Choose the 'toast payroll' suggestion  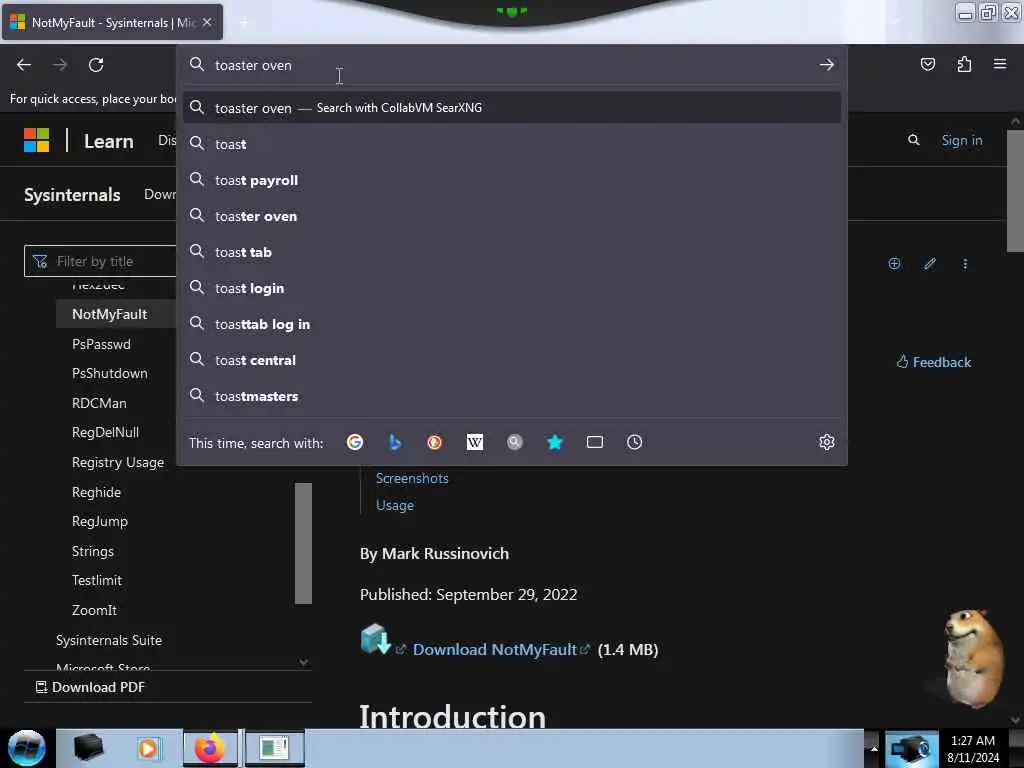pos(511,180)
